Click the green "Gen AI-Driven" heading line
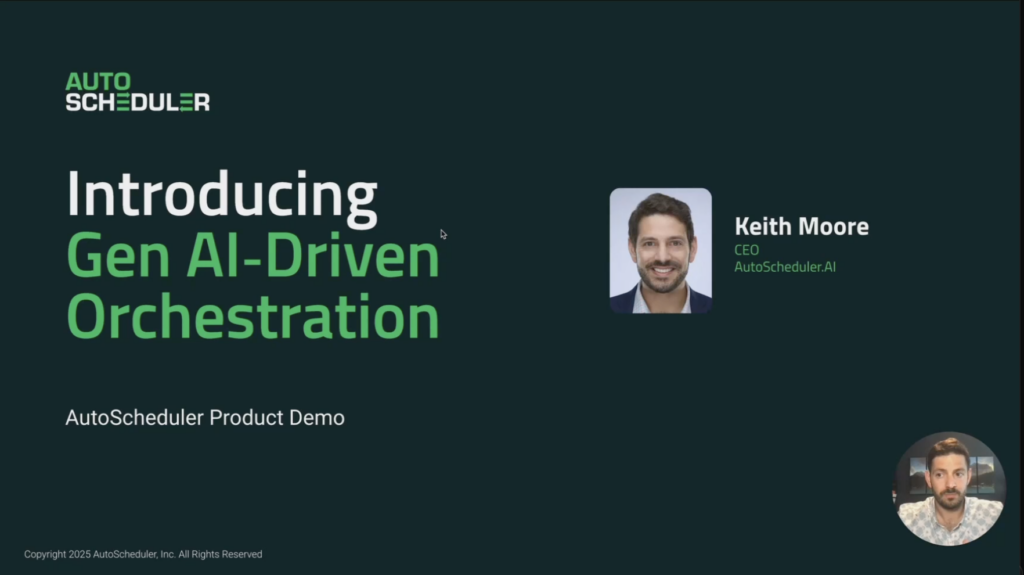1024x575 pixels. 252,257
